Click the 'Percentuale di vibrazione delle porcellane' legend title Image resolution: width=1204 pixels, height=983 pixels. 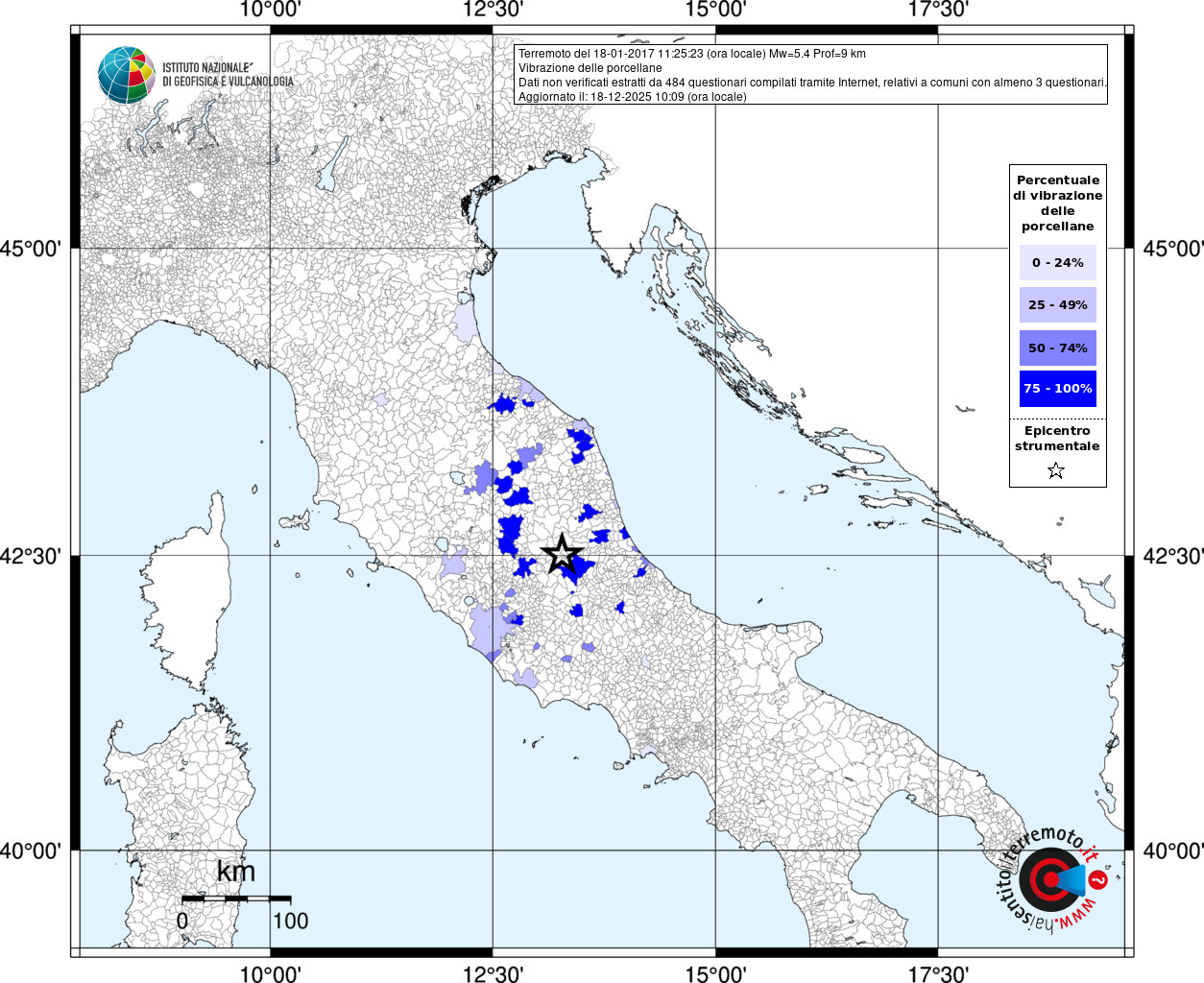click(1058, 203)
